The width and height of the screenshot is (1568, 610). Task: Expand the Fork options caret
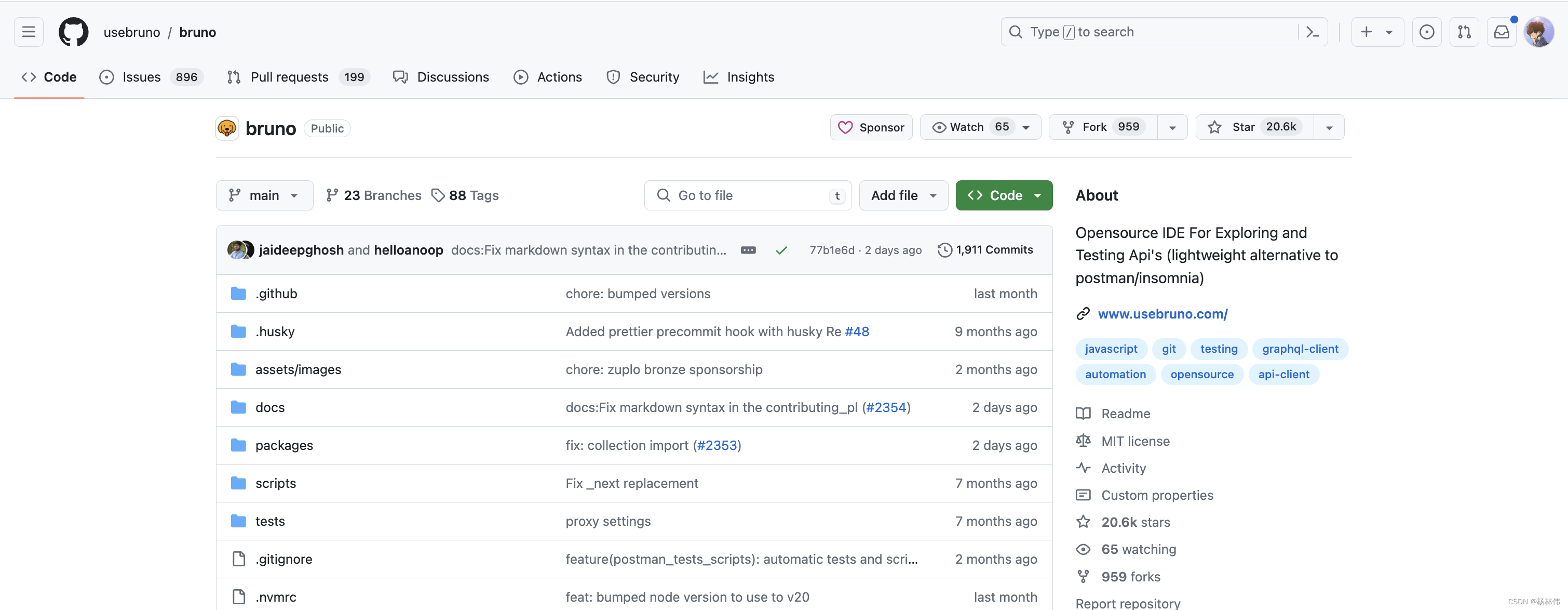click(x=1172, y=127)
